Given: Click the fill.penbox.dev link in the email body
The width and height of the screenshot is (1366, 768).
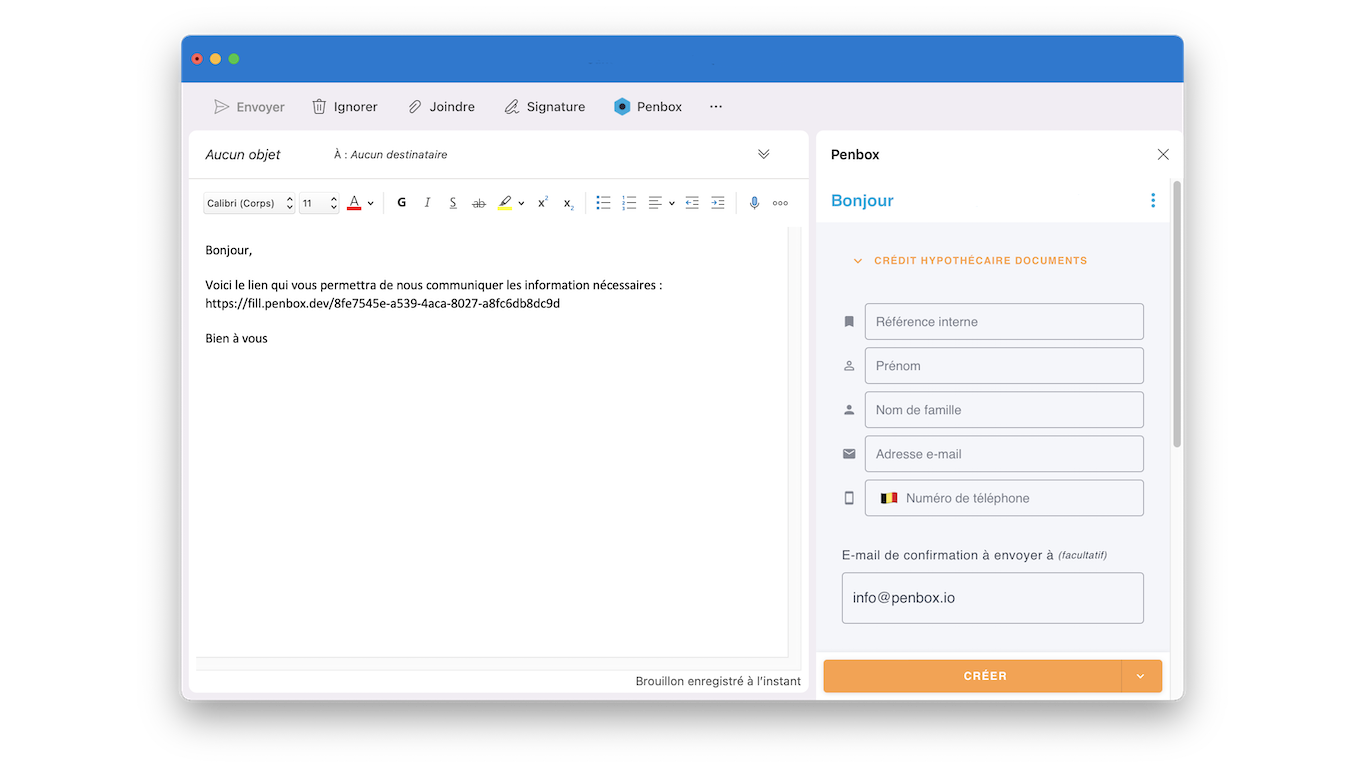Looking at the screenshot, I should [x=383, y=303].
